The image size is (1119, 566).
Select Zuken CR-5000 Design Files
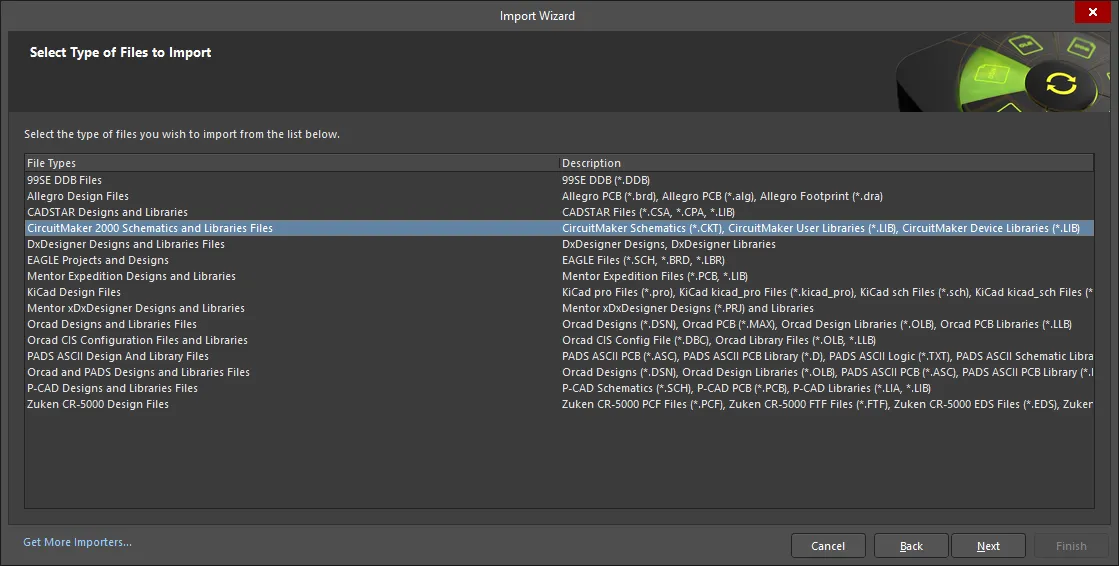(x=560, y=404)
